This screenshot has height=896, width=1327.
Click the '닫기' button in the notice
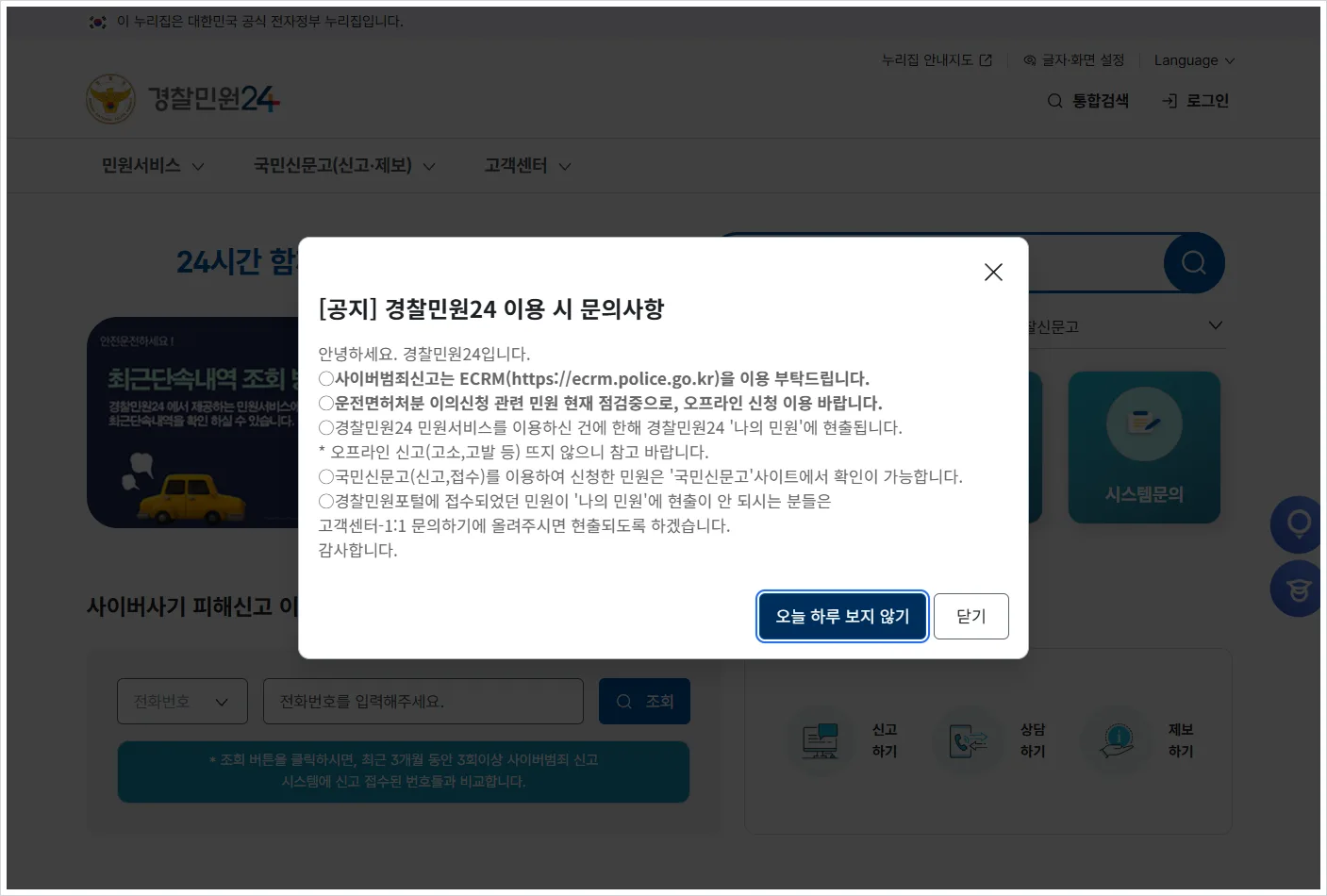point(970,616)
